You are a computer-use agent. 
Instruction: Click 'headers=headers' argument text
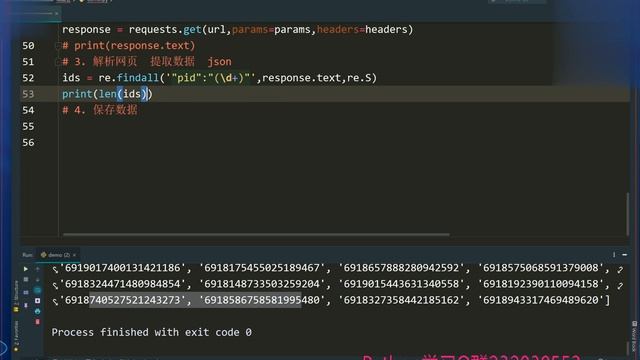point(362,29)
